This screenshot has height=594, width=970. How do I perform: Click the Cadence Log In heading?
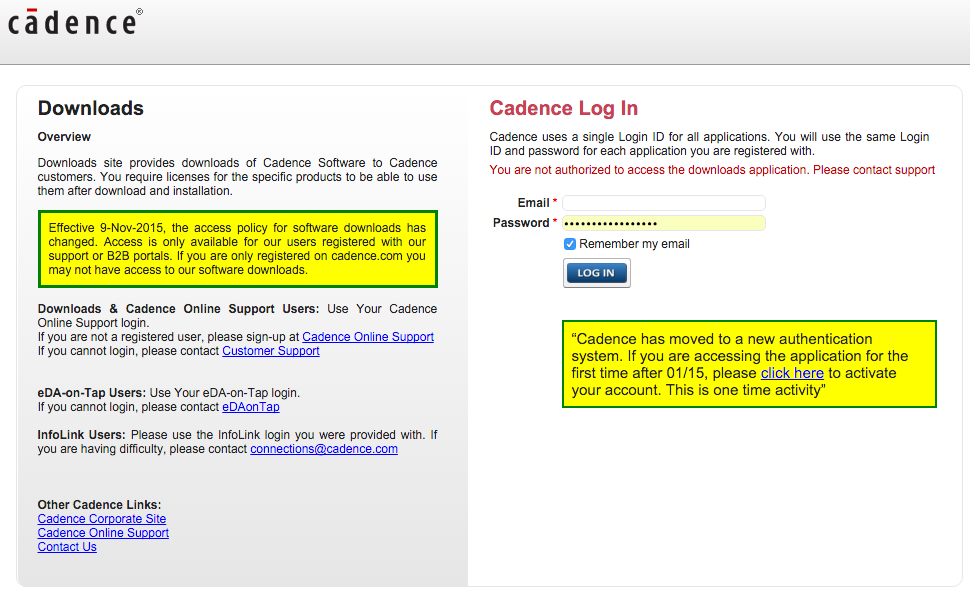pos(563,109)
